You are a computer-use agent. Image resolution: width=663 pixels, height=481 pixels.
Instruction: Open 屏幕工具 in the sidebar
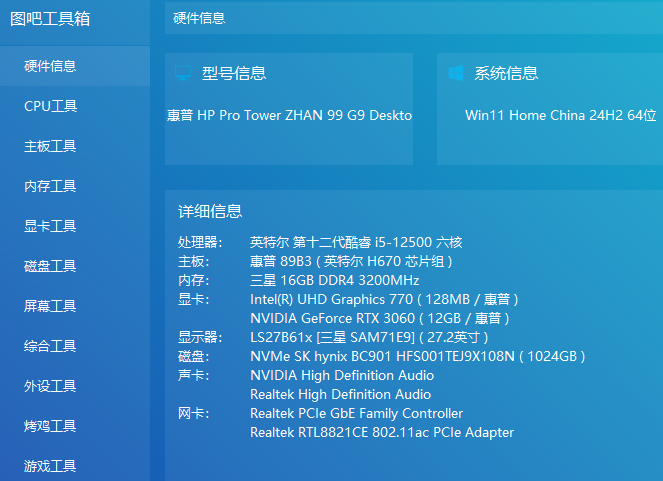[75, 306]
